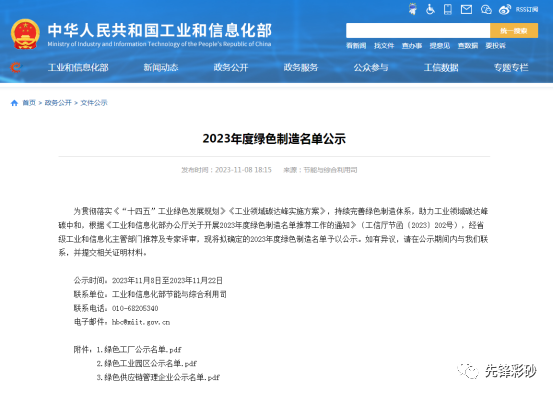Open the 工业和信息化部 nav menu

tap(78, 67)
